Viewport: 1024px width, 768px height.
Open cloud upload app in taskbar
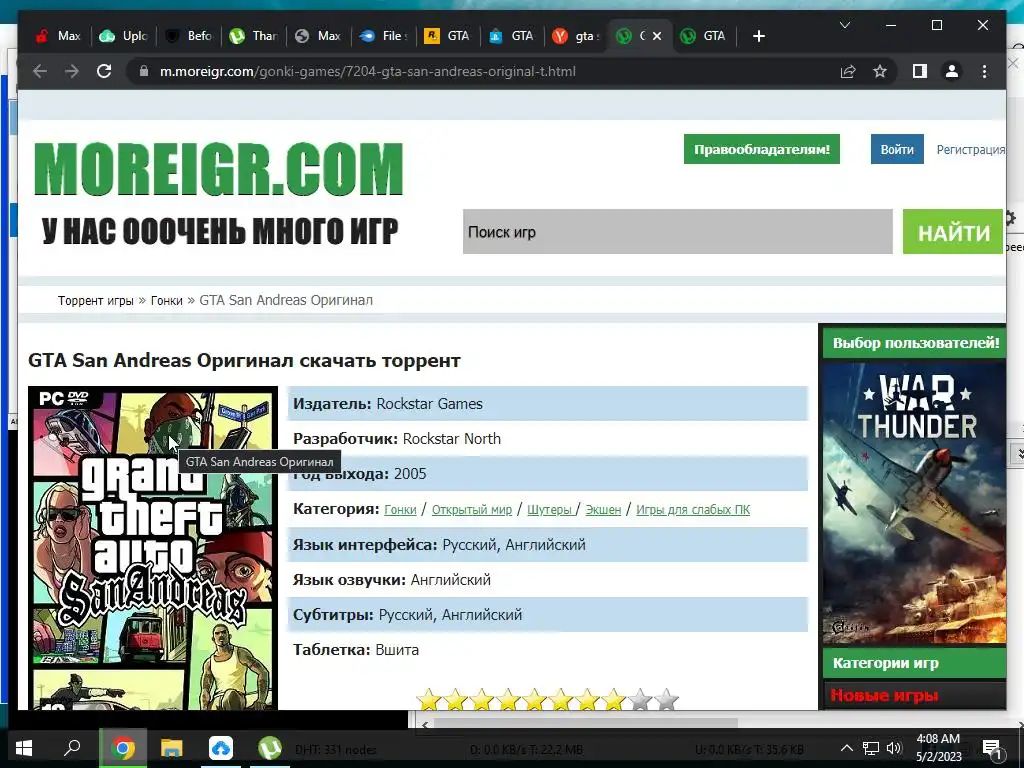221,748
